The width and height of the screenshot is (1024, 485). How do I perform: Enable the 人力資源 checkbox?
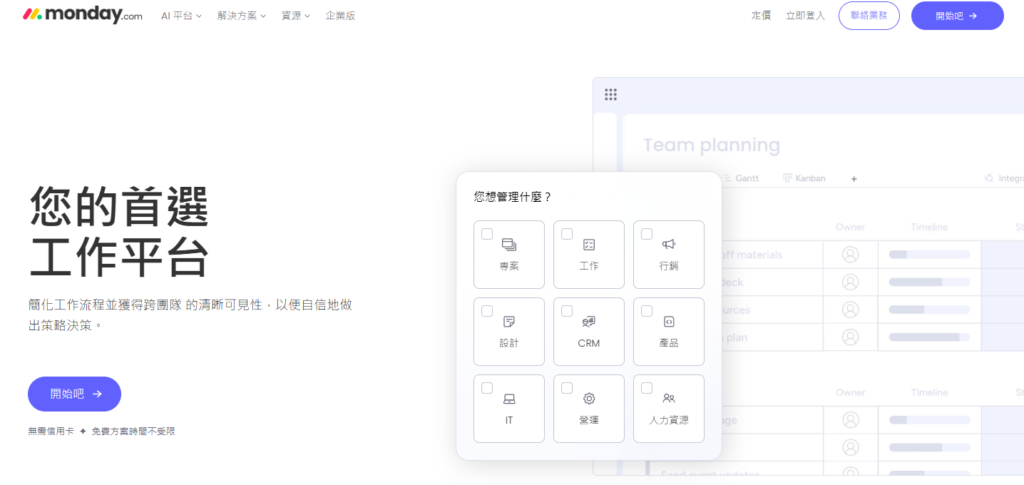click(x=647, y=388)
